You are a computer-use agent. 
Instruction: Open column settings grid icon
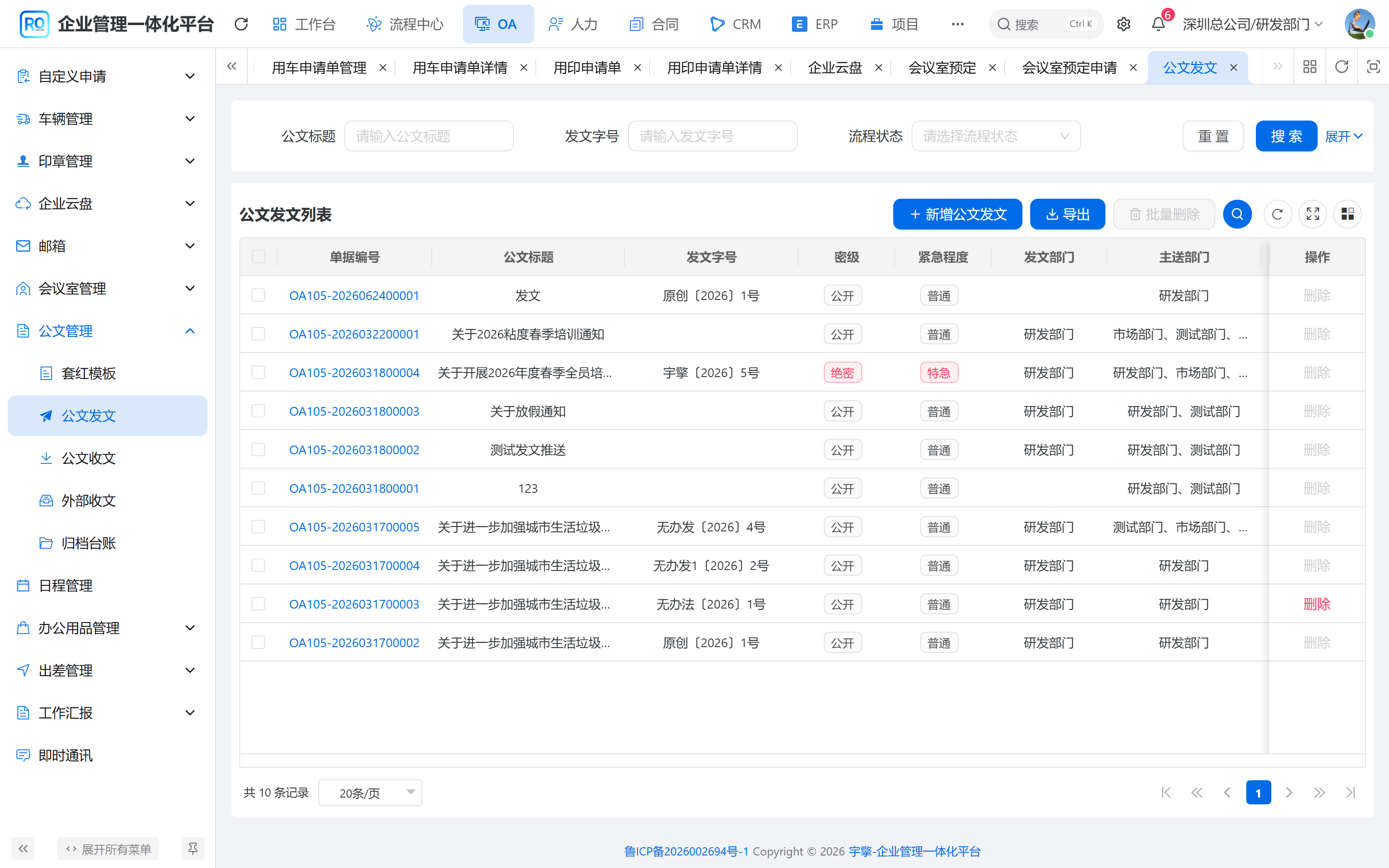tap(1347, 214)
